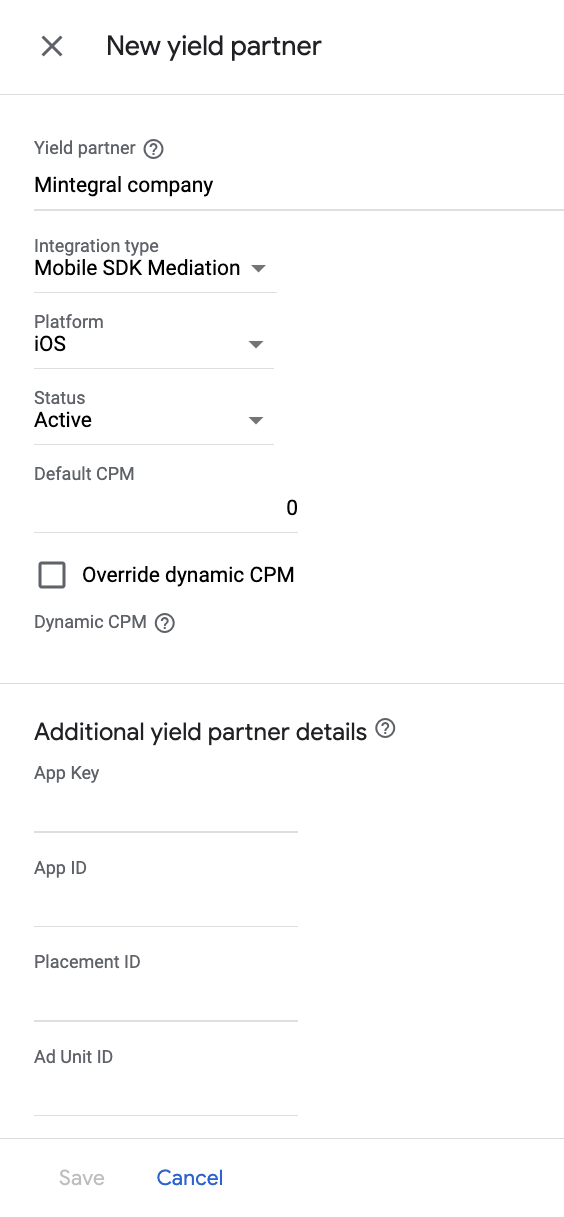Screen dimensions: 564x1217
Task: Enable the Override dynamic CPM checkbox
Action: click(52, 575)
